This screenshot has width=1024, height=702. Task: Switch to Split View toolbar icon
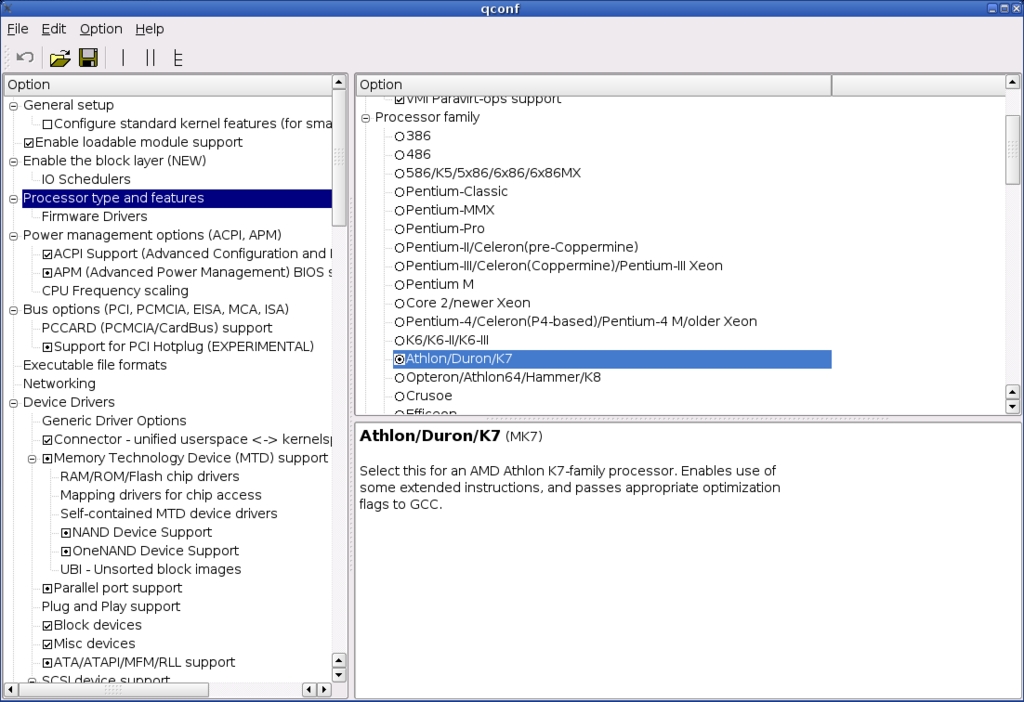[x=150, y=58]
